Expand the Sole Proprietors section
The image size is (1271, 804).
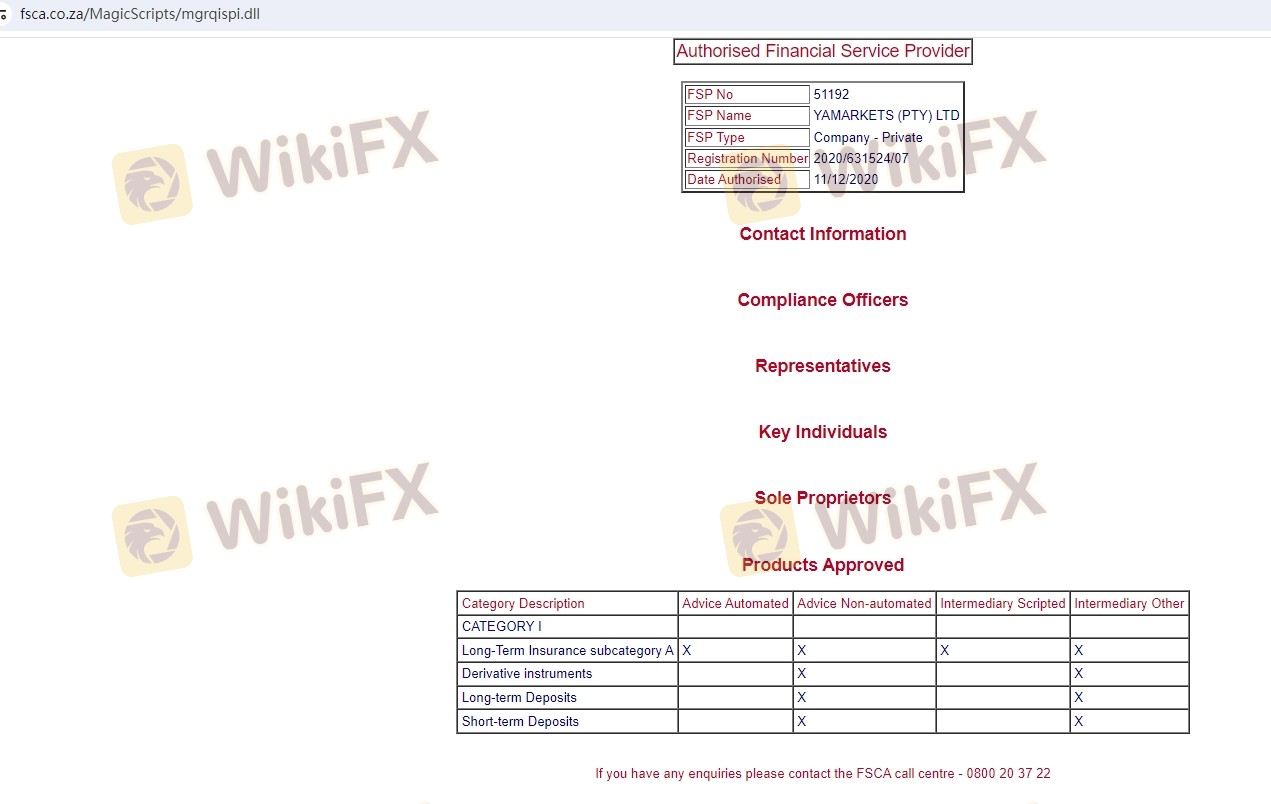pos(823,498)
